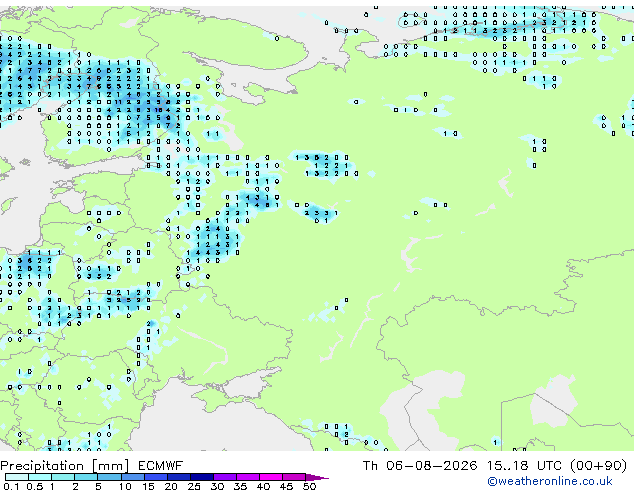Click the legend overflow arrow past 50
The image size is (634, 490).
coord(317,477)
